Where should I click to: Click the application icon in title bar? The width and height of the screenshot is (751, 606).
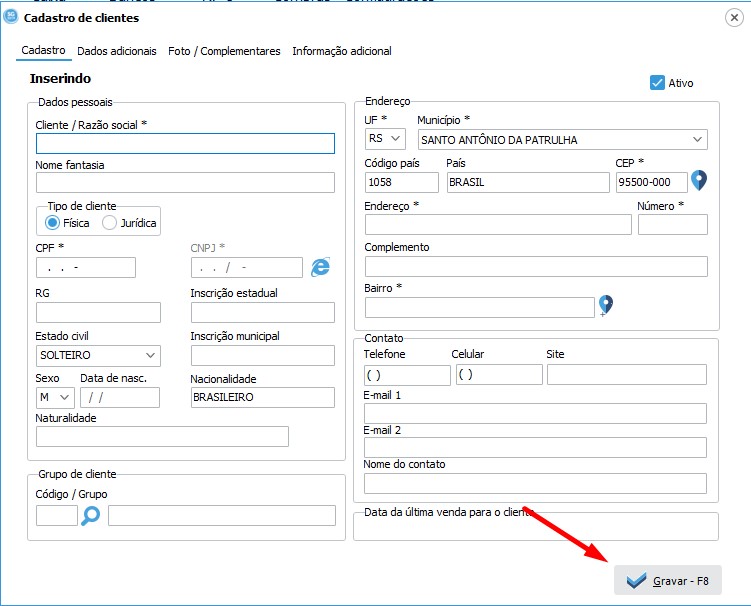[11, 17]
